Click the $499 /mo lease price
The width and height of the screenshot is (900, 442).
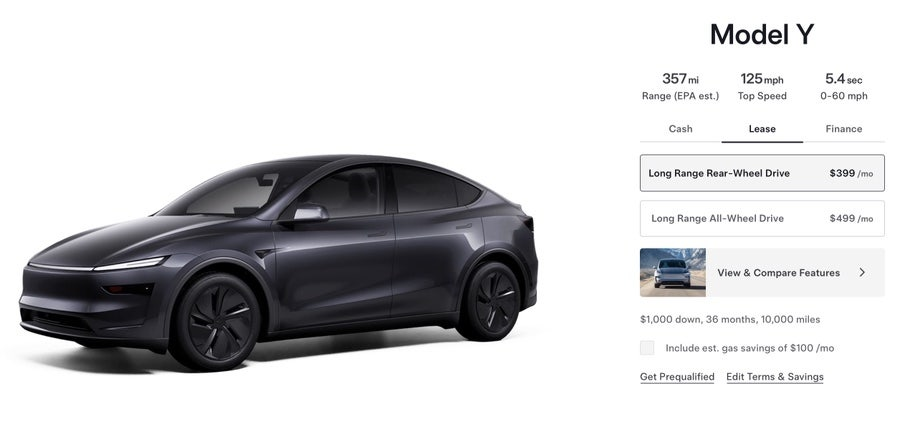click(851, 218)
